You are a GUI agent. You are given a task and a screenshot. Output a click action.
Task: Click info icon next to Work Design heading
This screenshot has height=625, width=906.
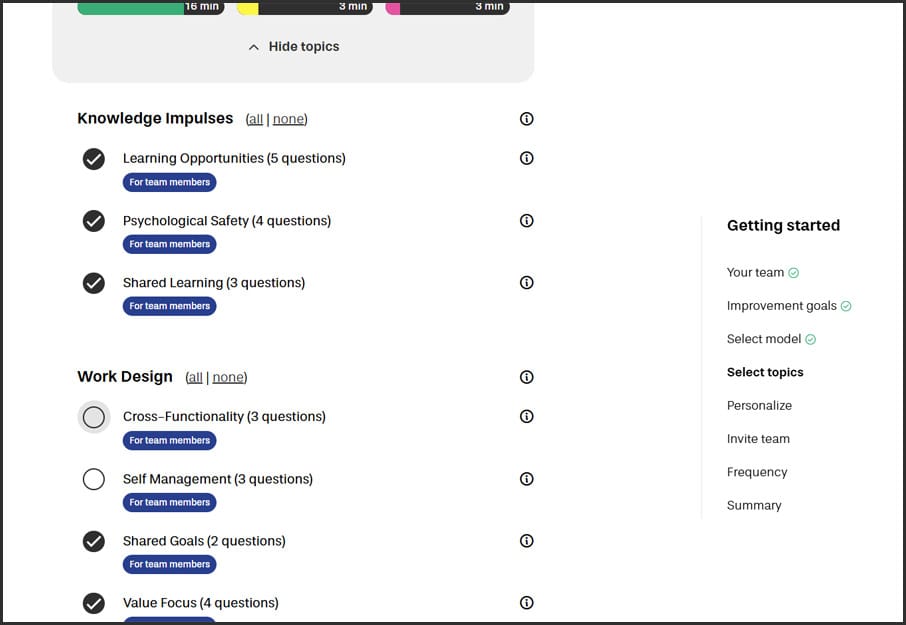click(x=527, y=377)
